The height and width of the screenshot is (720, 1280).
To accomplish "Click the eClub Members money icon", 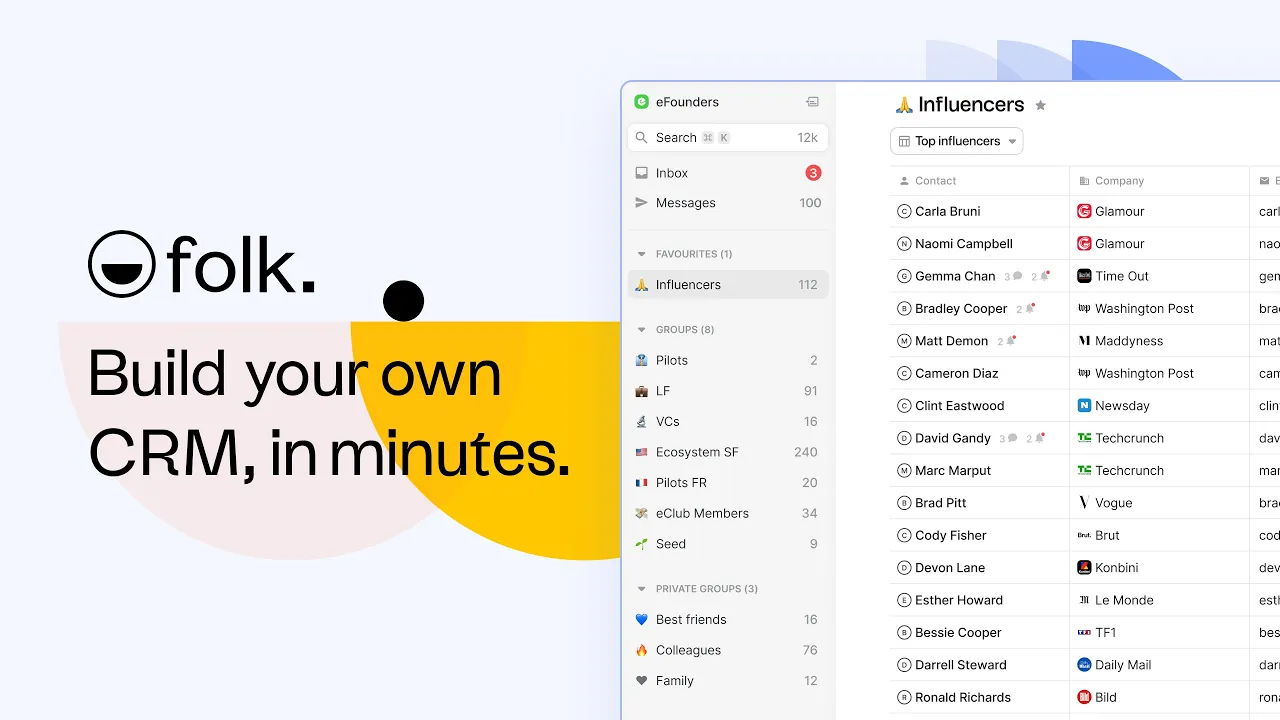I will point(642,513).
